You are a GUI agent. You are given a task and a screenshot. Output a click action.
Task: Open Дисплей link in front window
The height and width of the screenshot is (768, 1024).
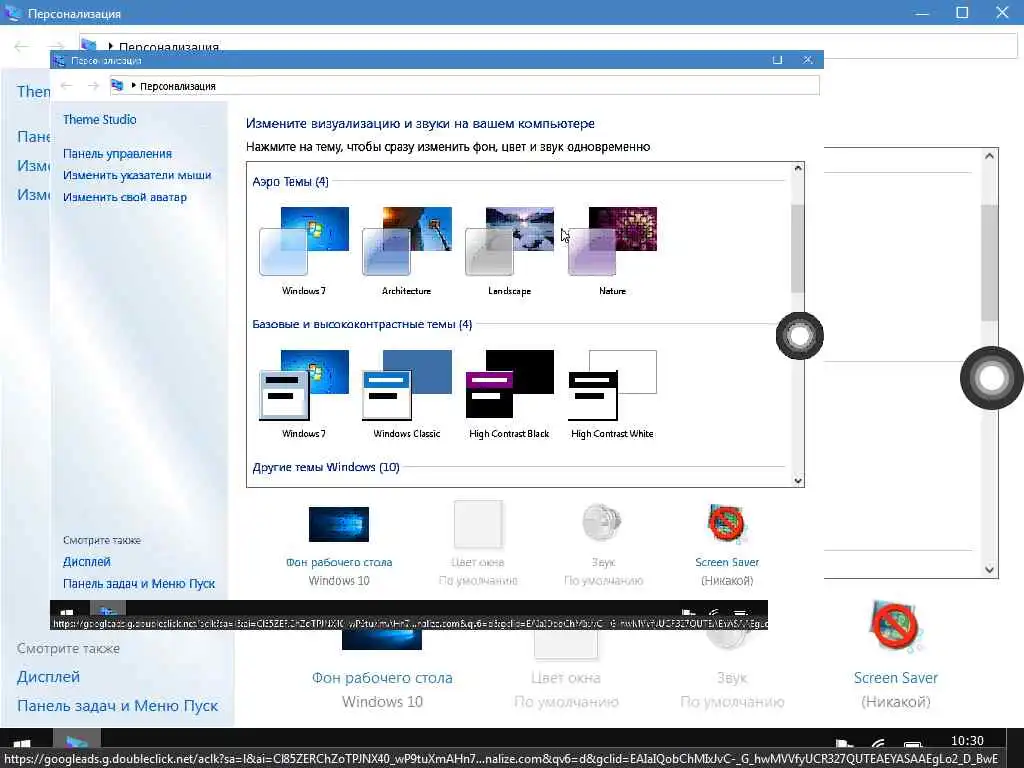87,562
